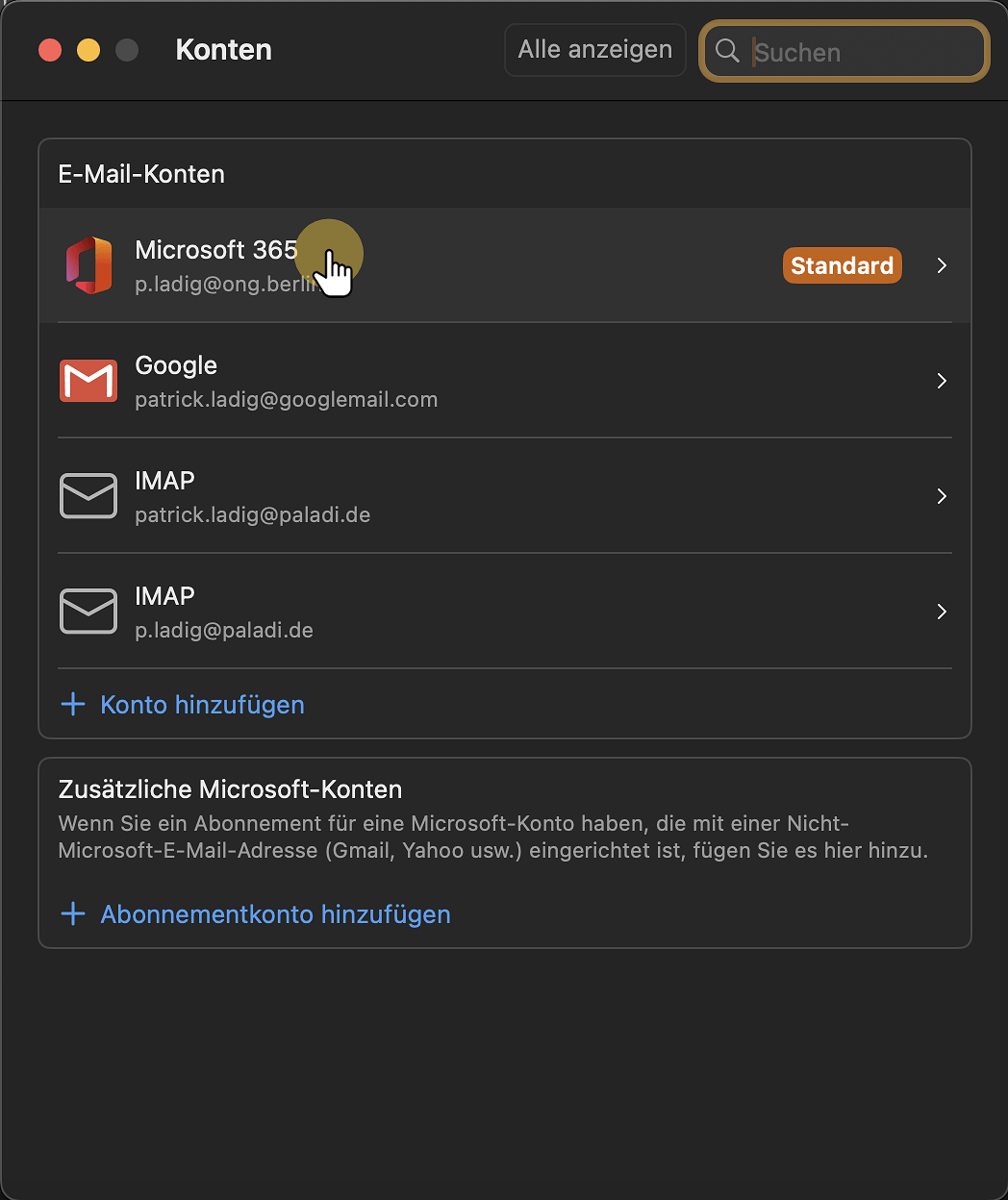
Task: Click the Abonnementkonto hinzufügen link
Action: 275,914
